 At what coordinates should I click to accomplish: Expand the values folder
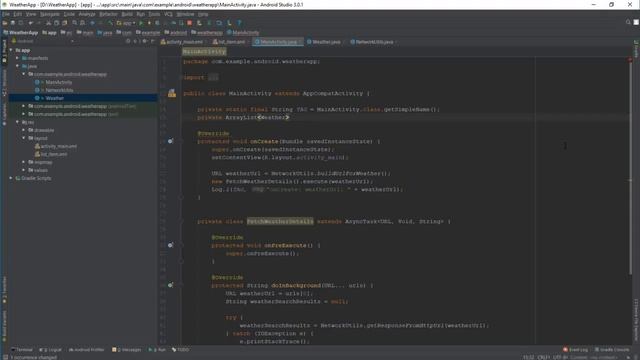24,170
